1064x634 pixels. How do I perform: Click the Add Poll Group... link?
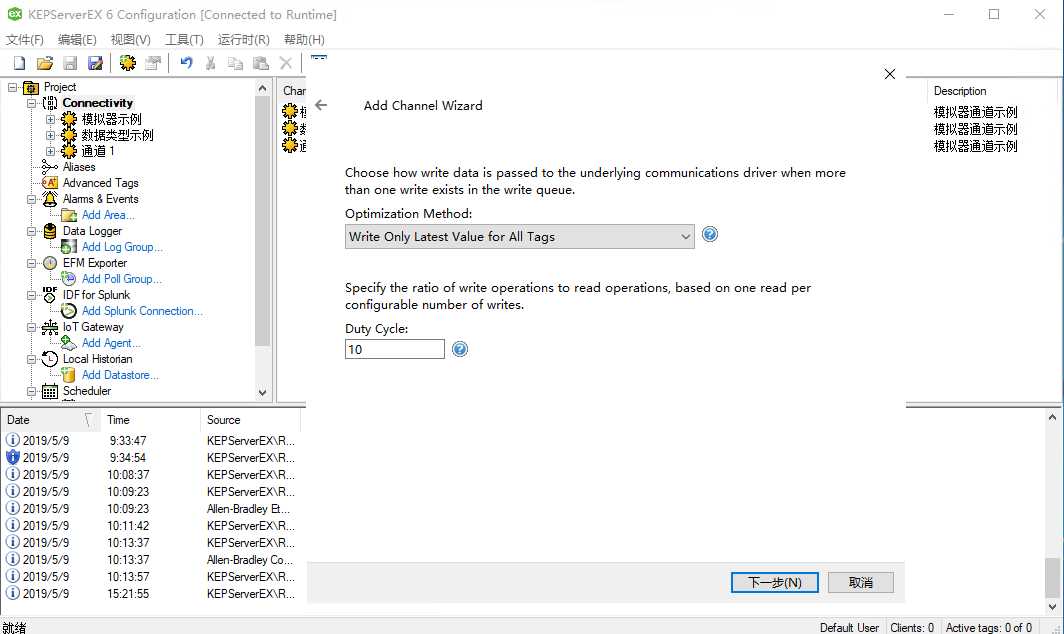point(121,279)
